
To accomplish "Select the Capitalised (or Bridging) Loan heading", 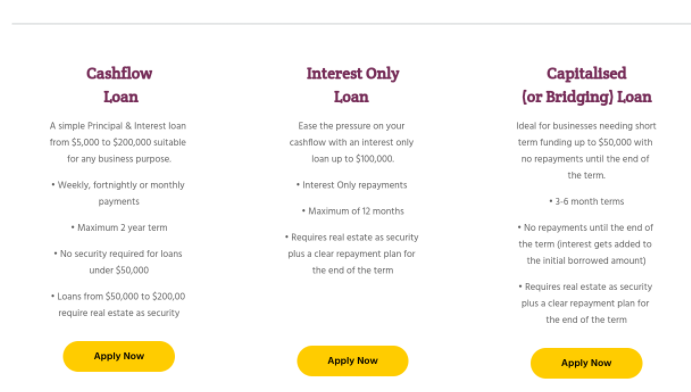I will (x=586, y=85).
